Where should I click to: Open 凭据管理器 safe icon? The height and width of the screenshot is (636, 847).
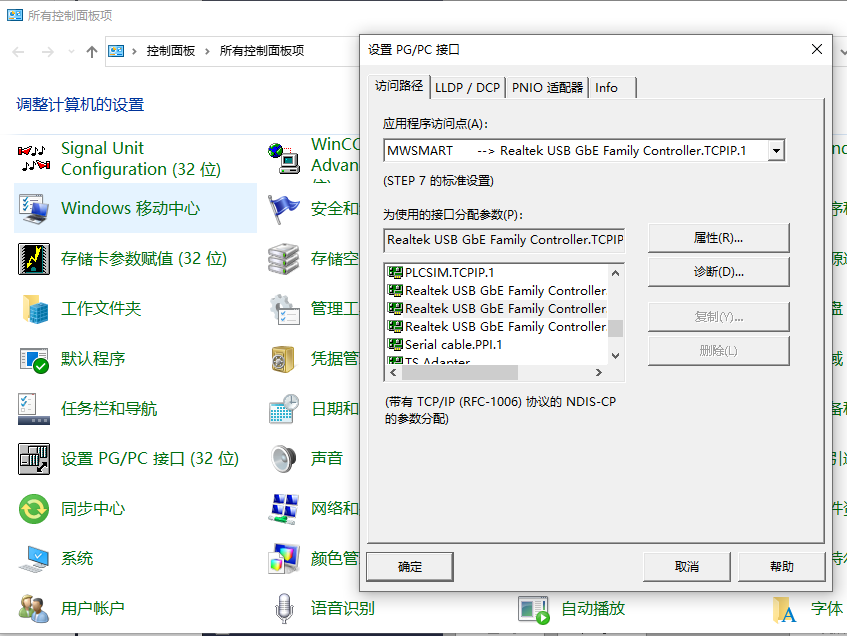point(284,359)
